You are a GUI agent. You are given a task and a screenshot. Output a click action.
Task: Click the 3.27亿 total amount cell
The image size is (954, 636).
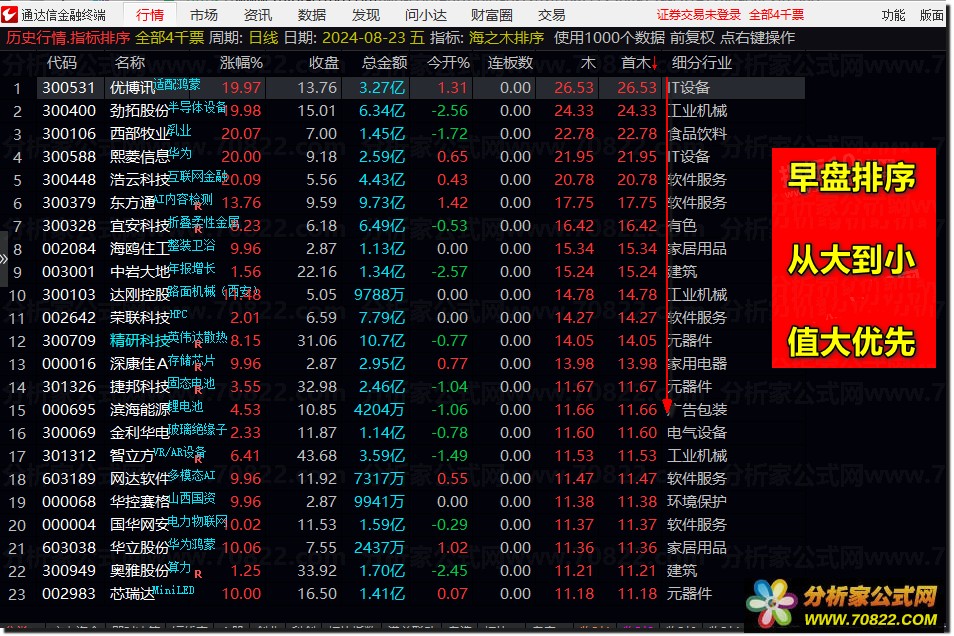(381, 88)
